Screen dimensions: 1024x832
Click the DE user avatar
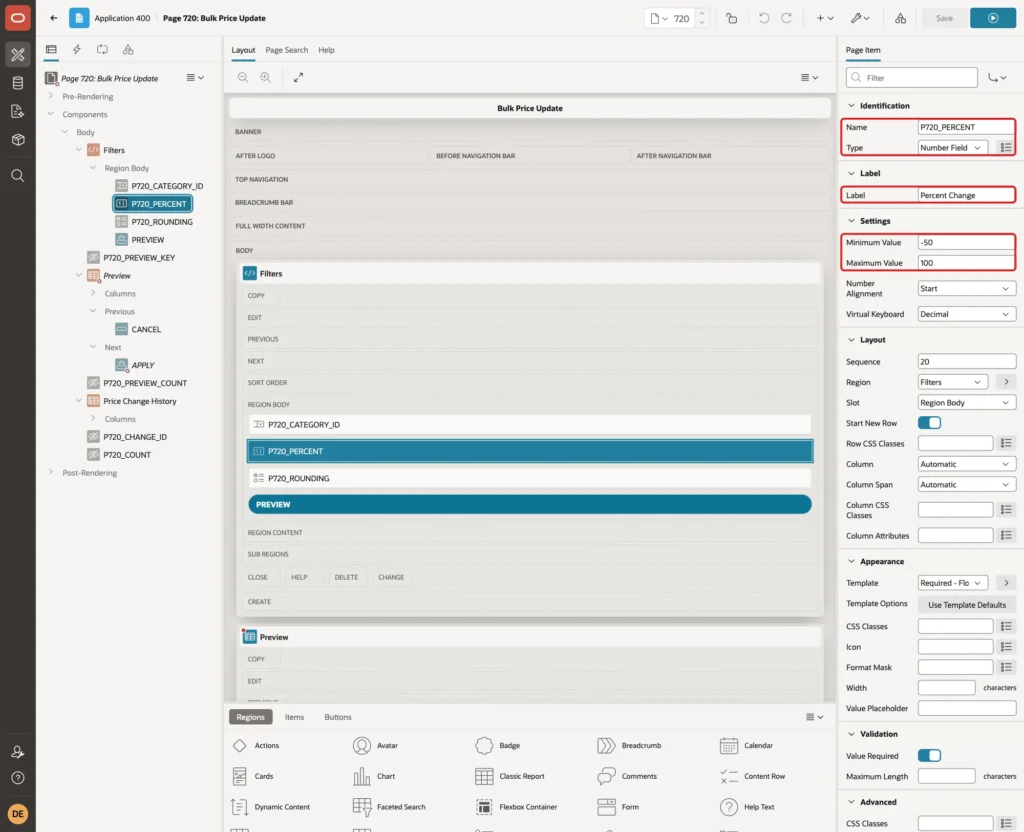point(18,814)
